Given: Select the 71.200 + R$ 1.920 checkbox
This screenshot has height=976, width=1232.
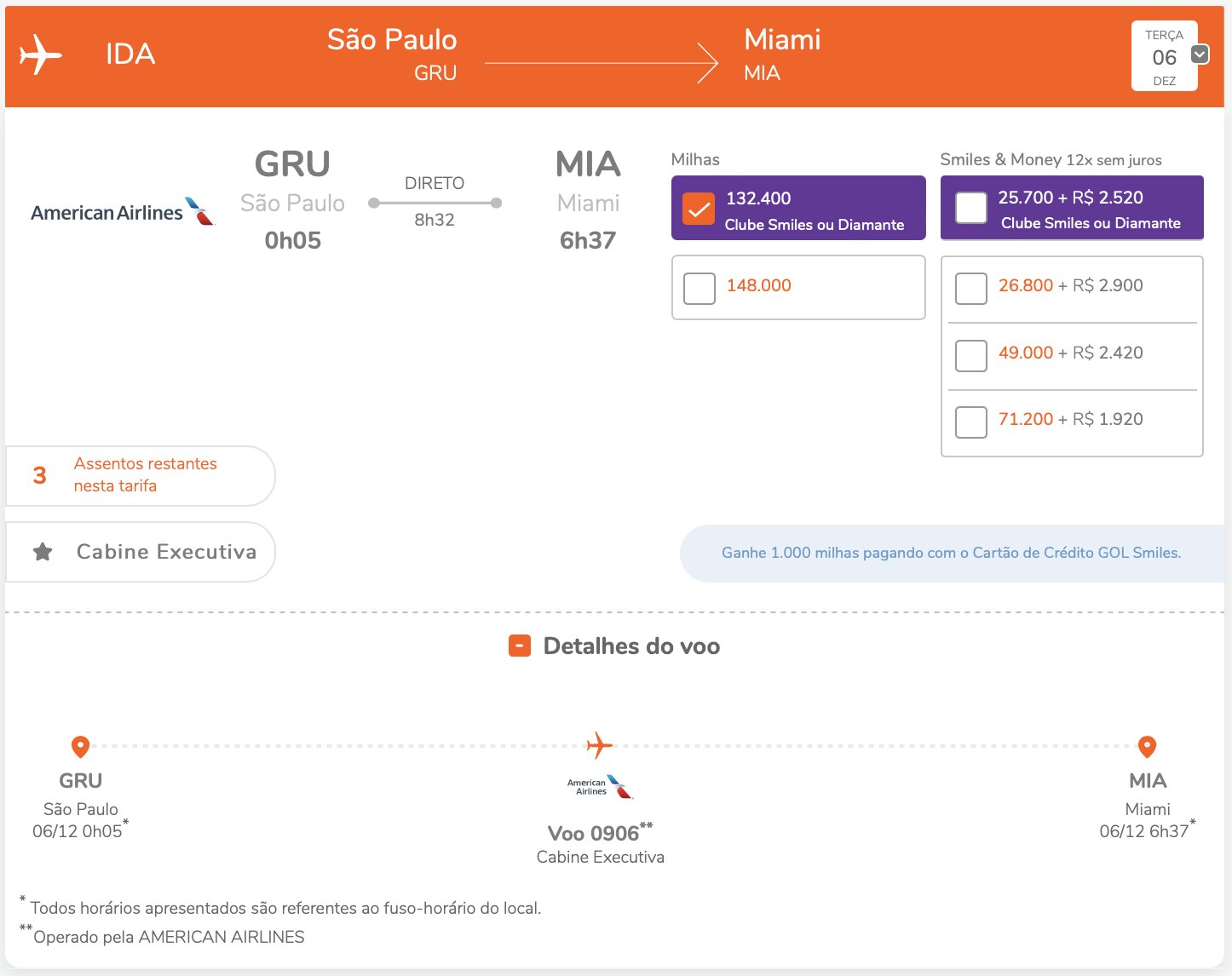Looking at the screenshot, I should point(971,422).
